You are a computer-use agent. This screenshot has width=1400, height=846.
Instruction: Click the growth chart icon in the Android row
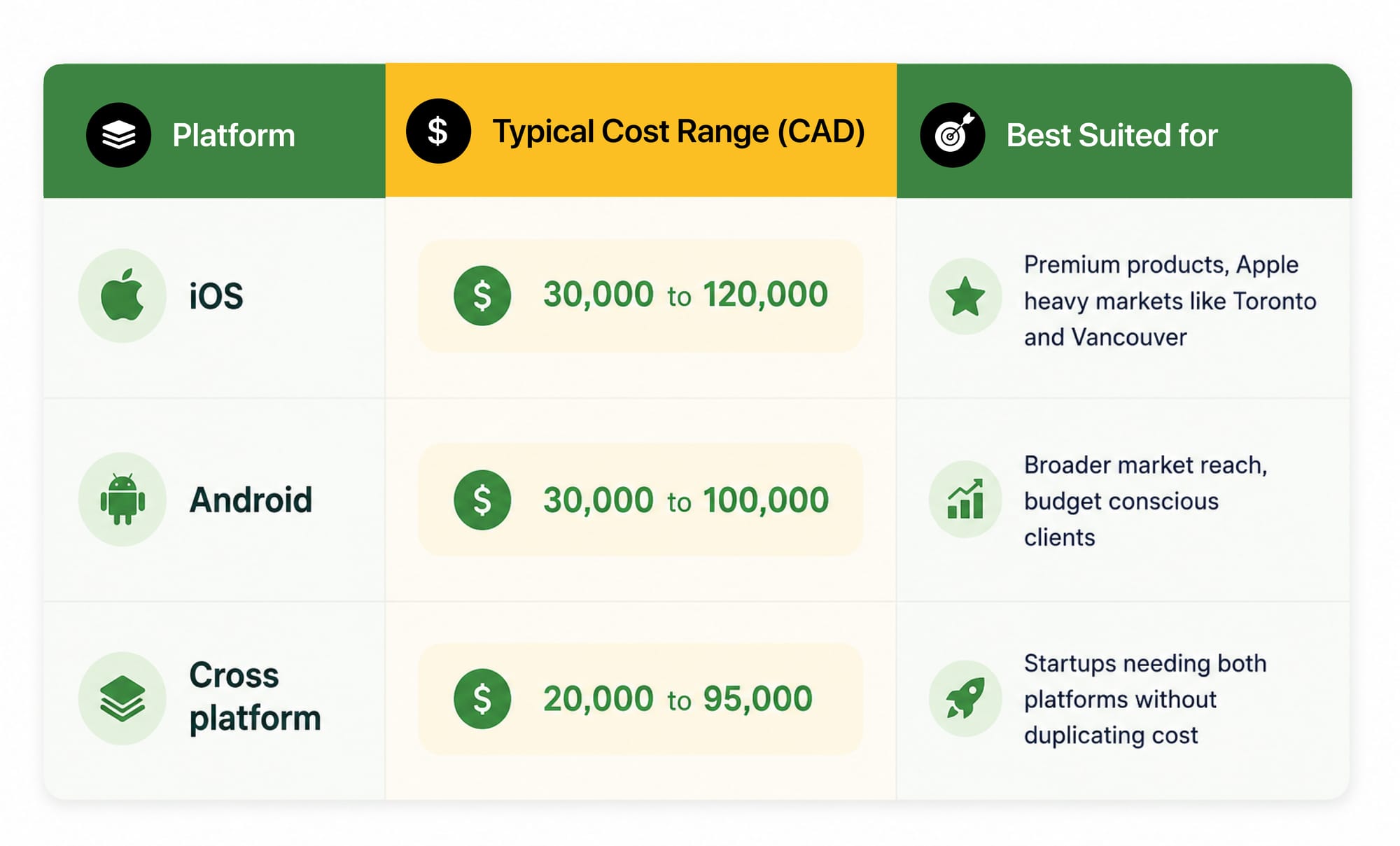coord(965,499)
